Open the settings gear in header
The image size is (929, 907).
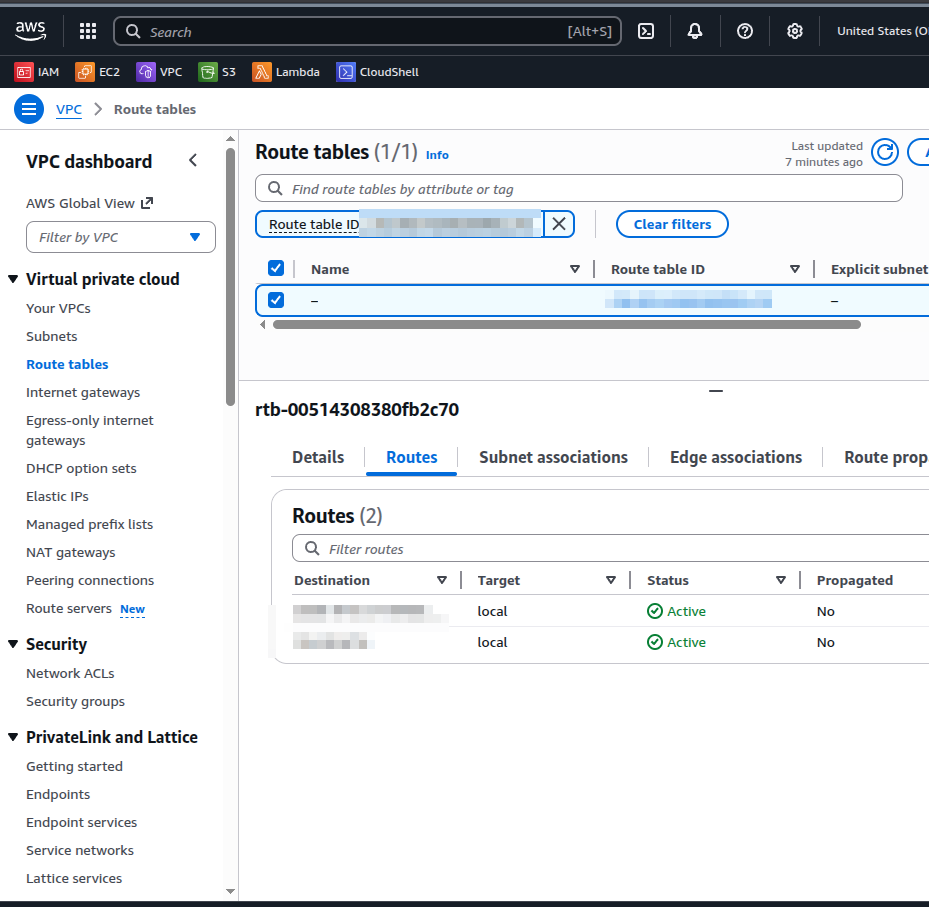pos(795,31)
